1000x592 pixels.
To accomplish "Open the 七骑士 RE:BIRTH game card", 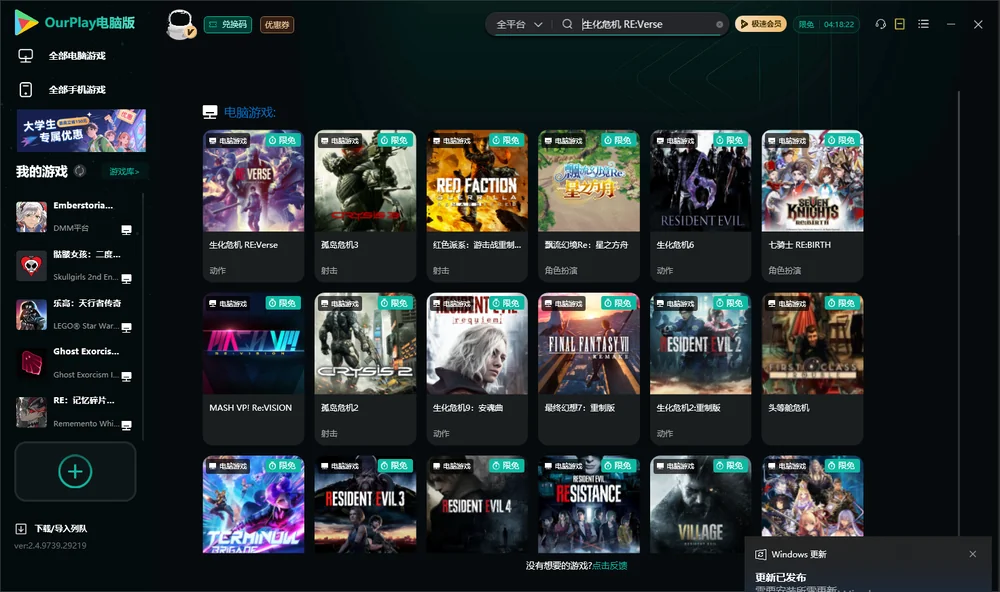I will click(812, 205).
